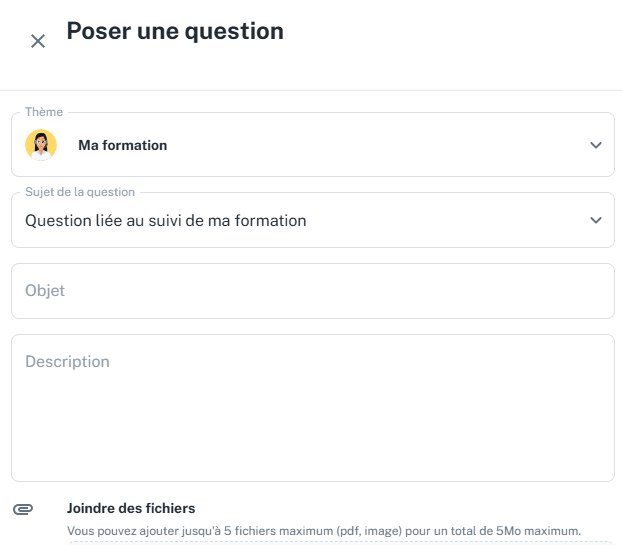Click the Joindre des fichiers label
Image resolution: width=622 pixels, height=545 pixels.
(x=131, y=508)
